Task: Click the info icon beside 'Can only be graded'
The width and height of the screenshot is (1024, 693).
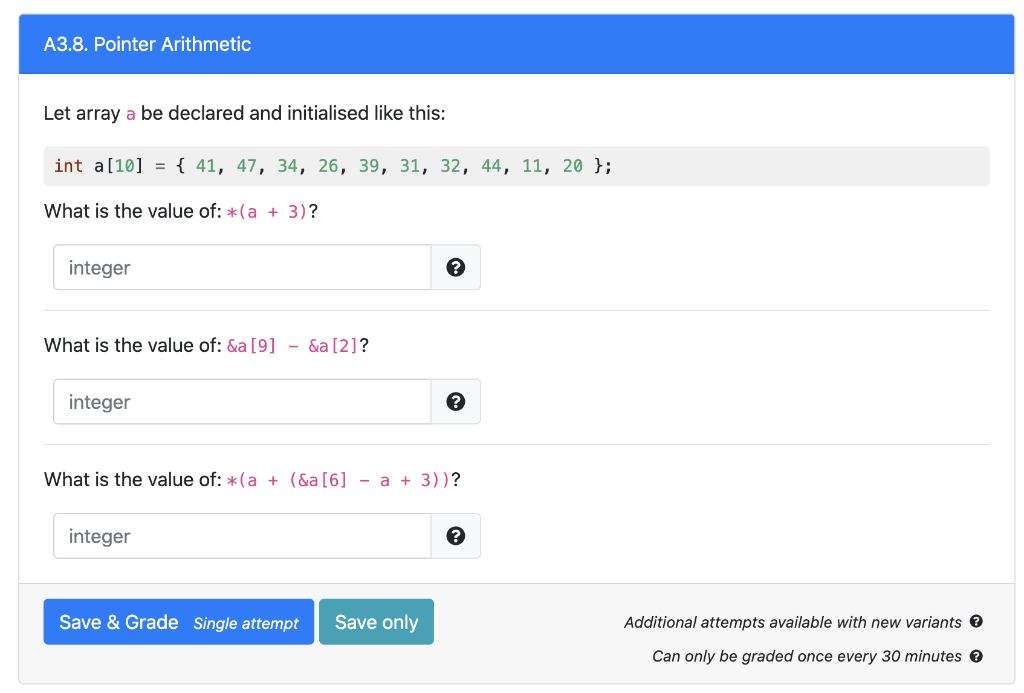Action: click(976, 656)
